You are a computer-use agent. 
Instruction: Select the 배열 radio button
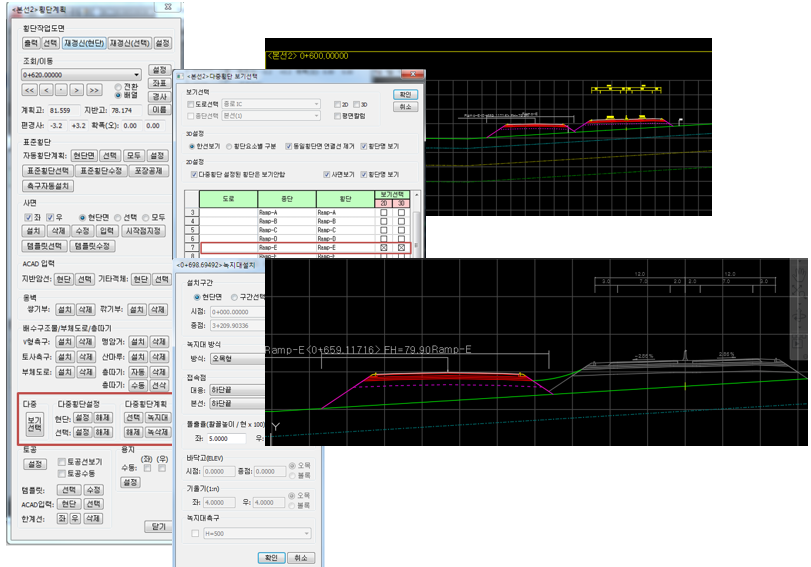[x=118, y=95]
